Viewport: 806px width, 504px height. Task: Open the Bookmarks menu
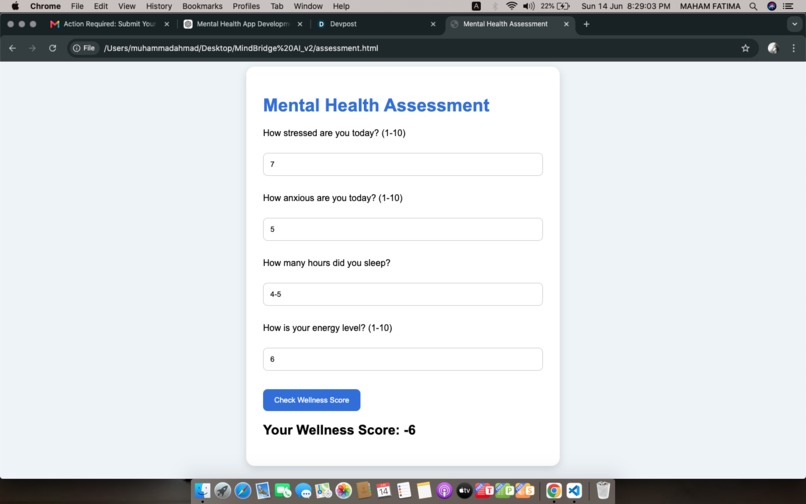point(203,6)
